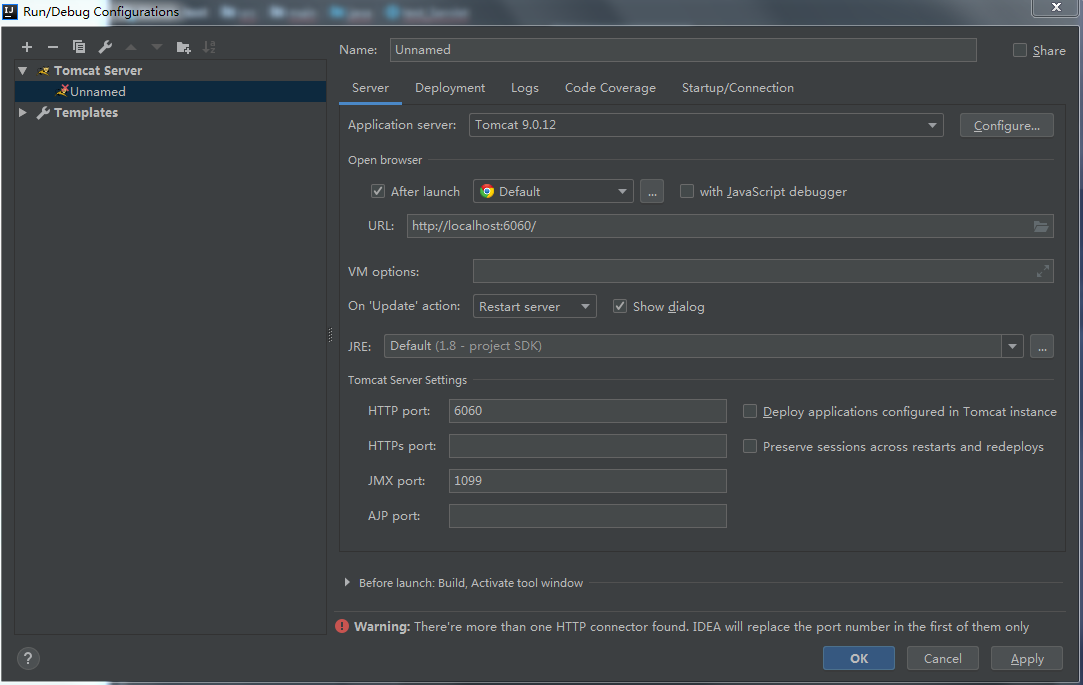
Task: Click the AJP port field
Action: [x=588, y=516]
